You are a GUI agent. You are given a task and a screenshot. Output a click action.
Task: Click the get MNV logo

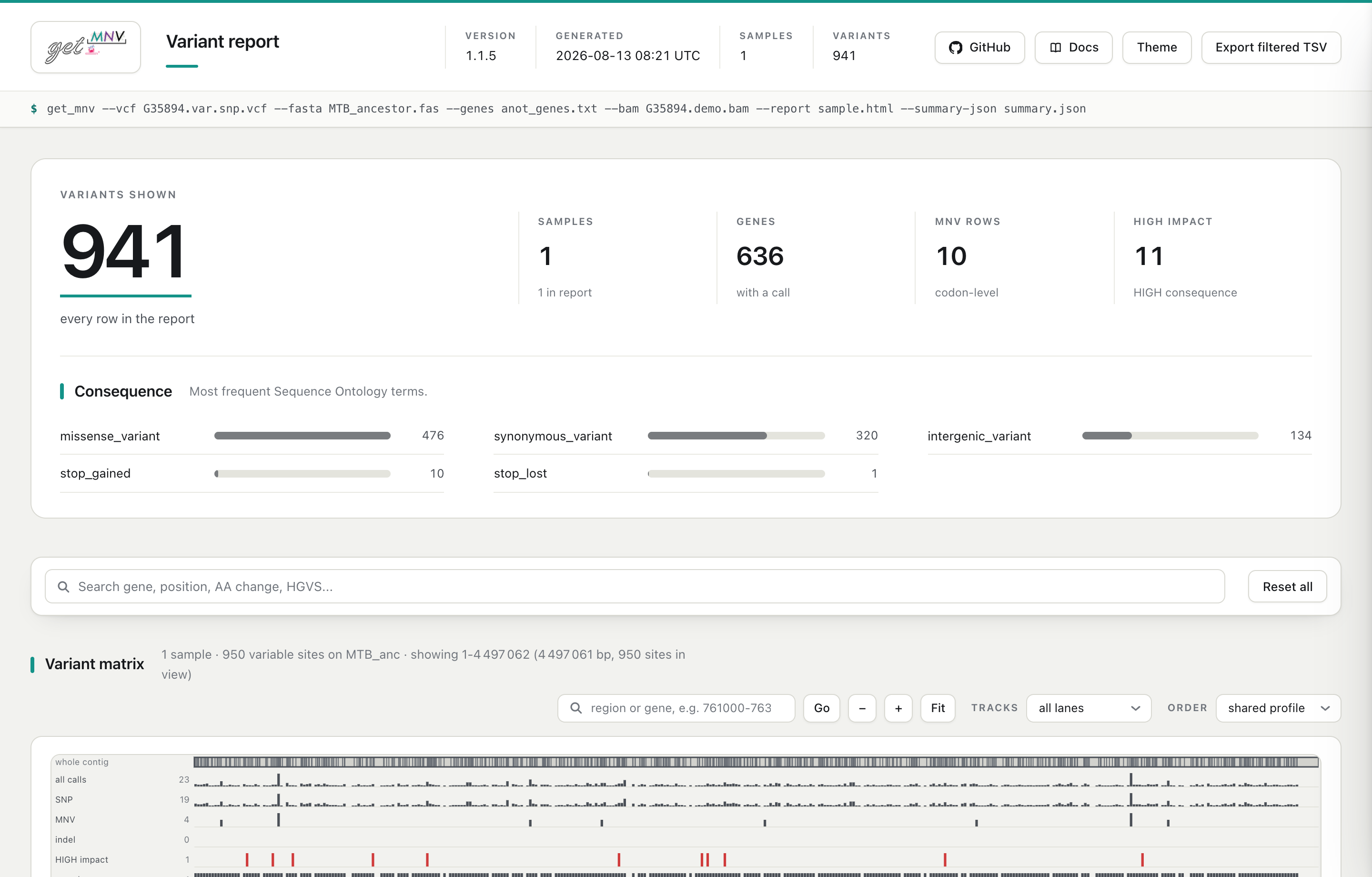(86, 47)
